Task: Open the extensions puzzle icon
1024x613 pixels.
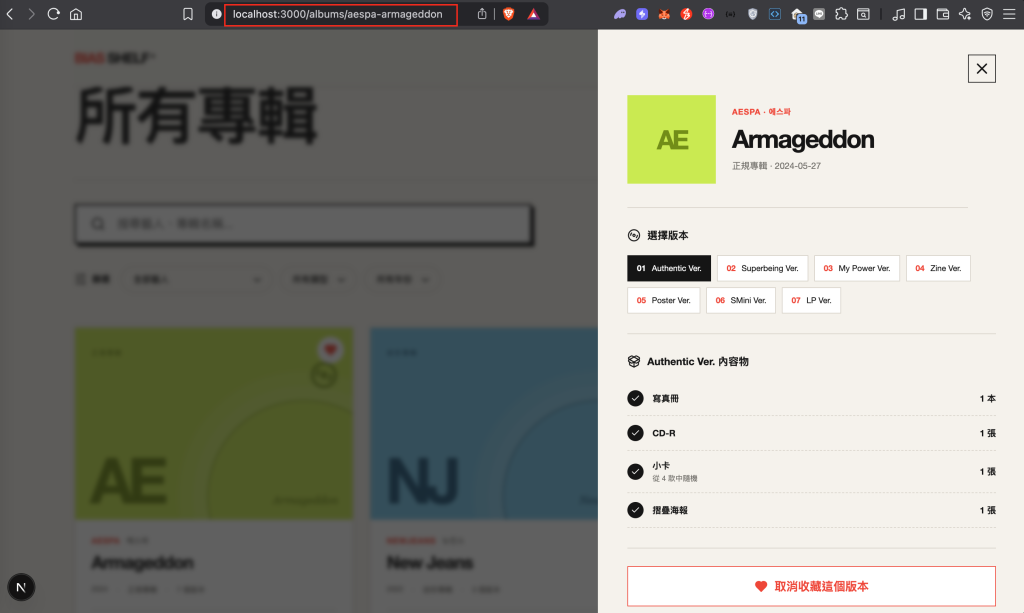Action: click(x=841, y=14)
